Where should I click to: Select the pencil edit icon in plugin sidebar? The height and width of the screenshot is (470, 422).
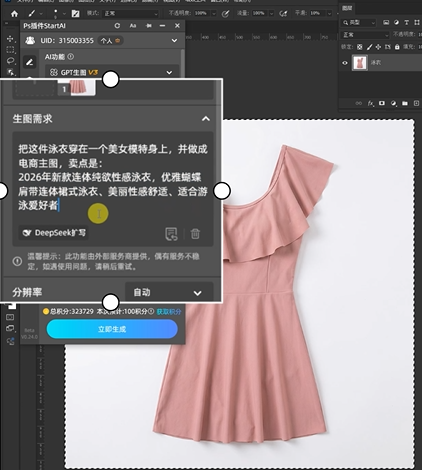coord(30,62)
